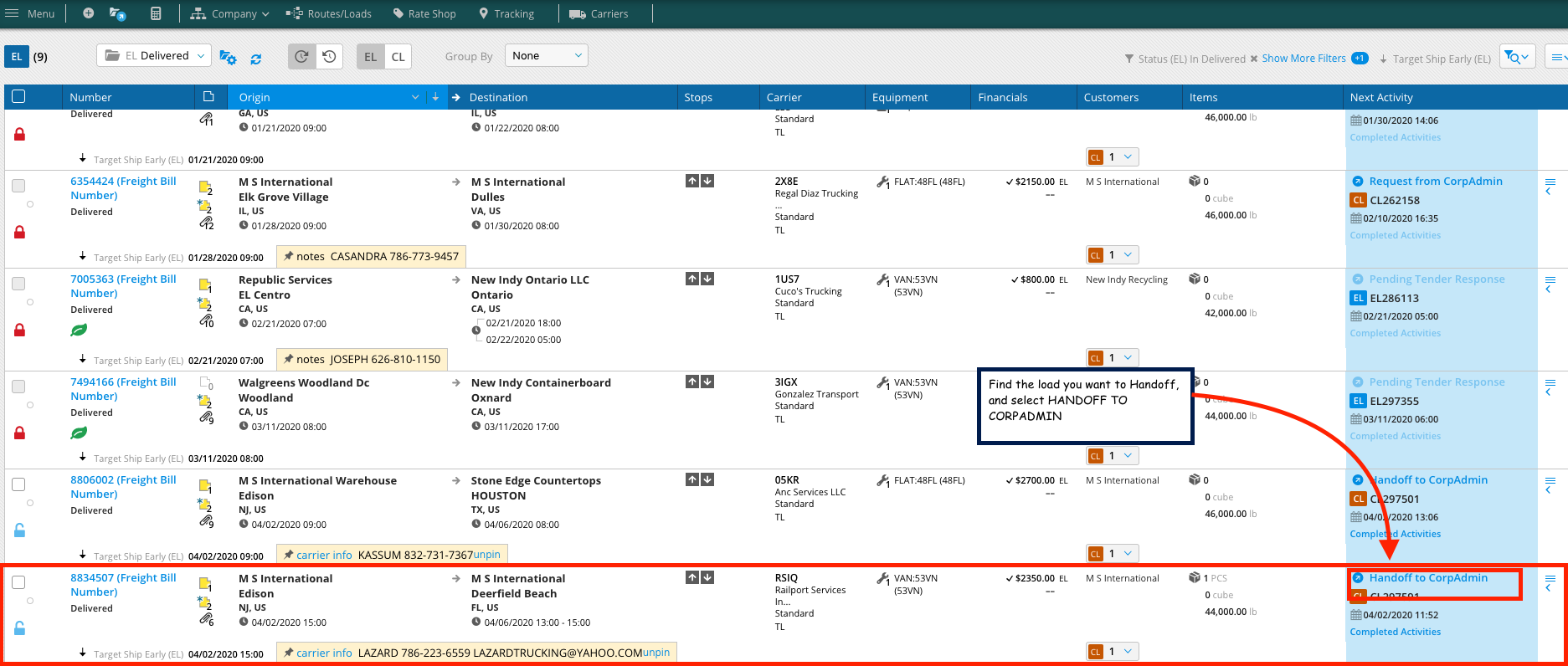Click the add new plus icon
1568x666 pixels.
pyautogui.click(x=88, y=13)
